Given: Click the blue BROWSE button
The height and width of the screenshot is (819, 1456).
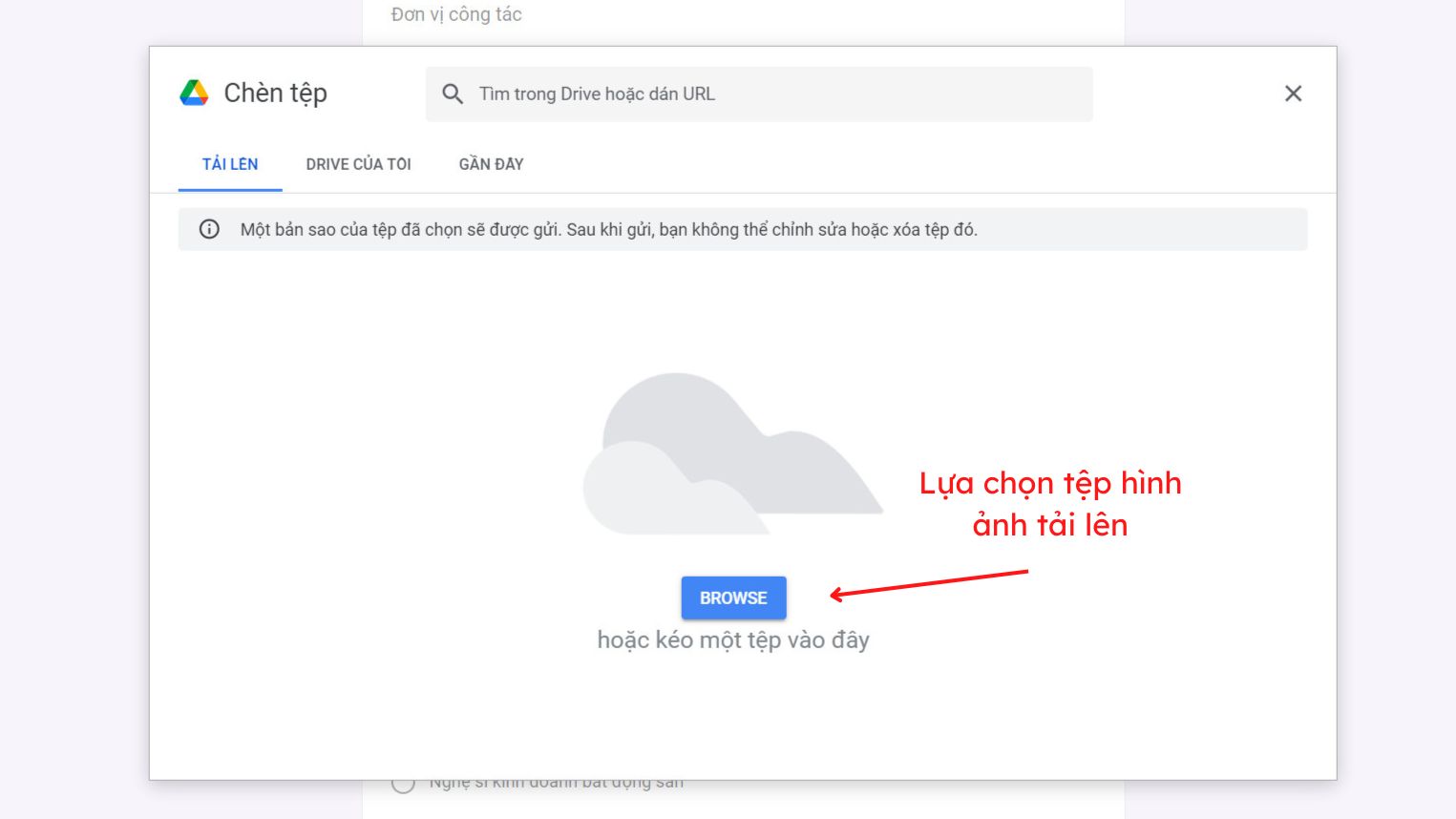Looking at the screenshot, I should pos(733,598).
